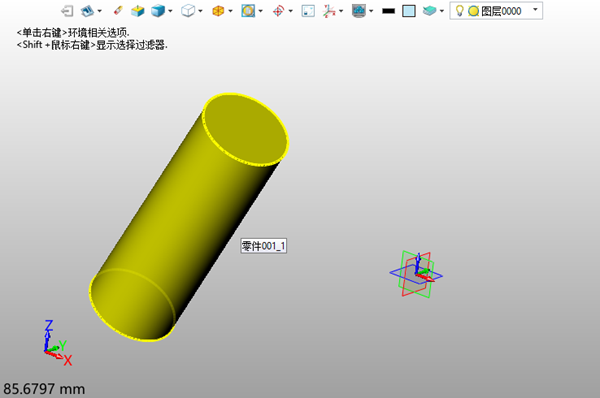This screenshot has height=398, width=600.
Task: Click the 85.6797 mm measurement readout
Action: (x=44, y=389)
